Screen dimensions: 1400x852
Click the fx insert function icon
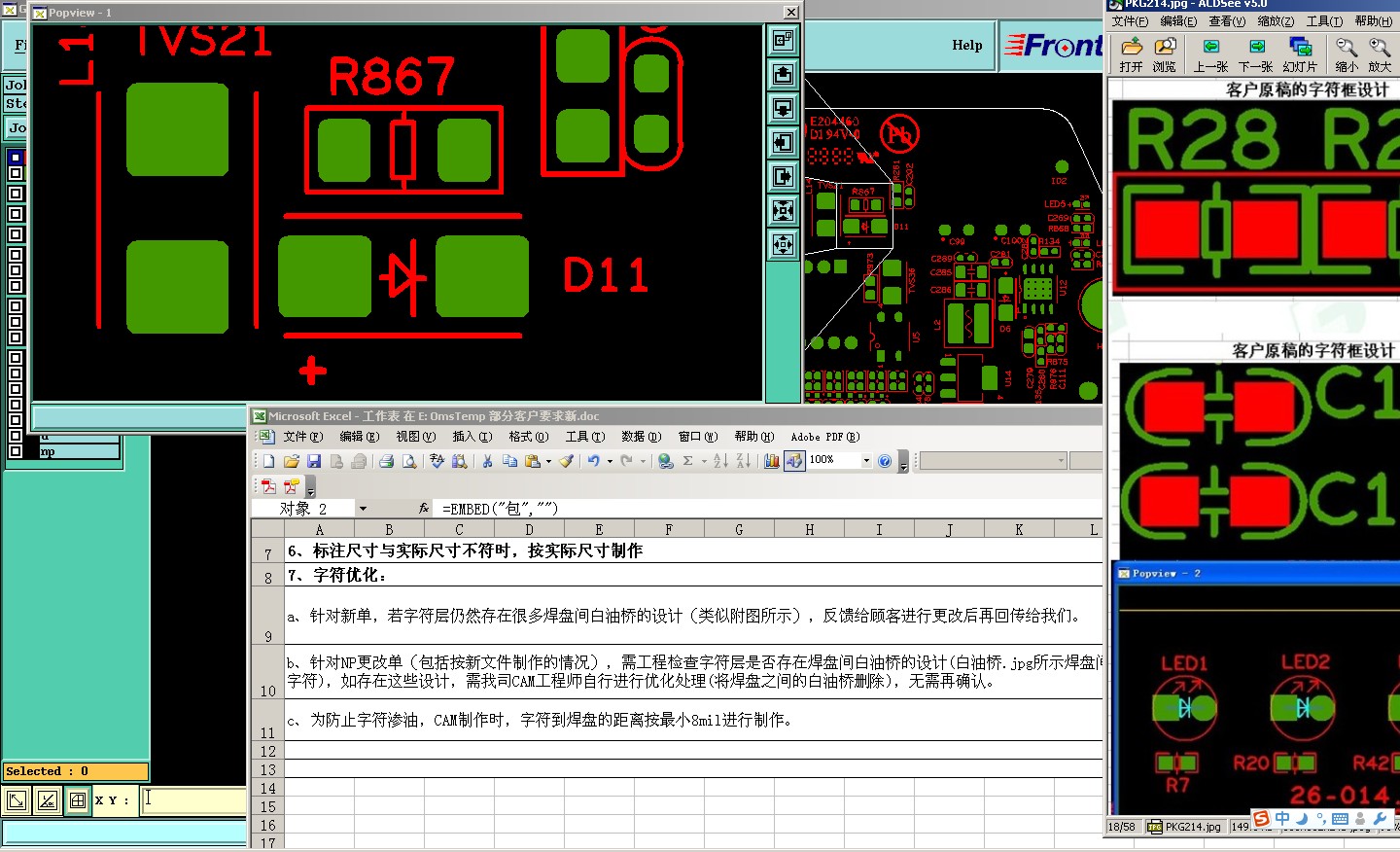[x=424, y=508]
